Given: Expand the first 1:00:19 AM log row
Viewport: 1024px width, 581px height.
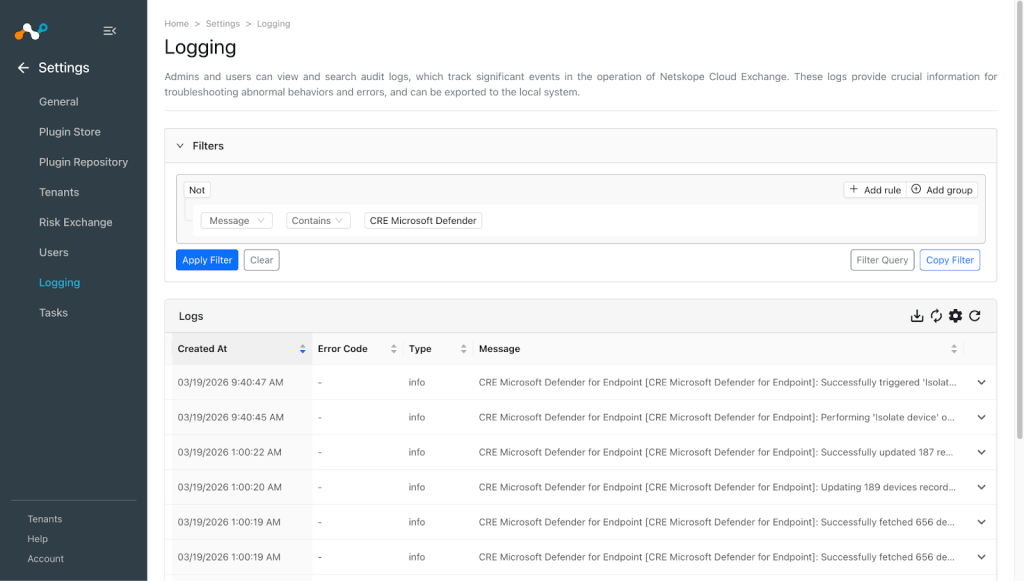Looking at the screenshot, I should click(x=982, y=522).
